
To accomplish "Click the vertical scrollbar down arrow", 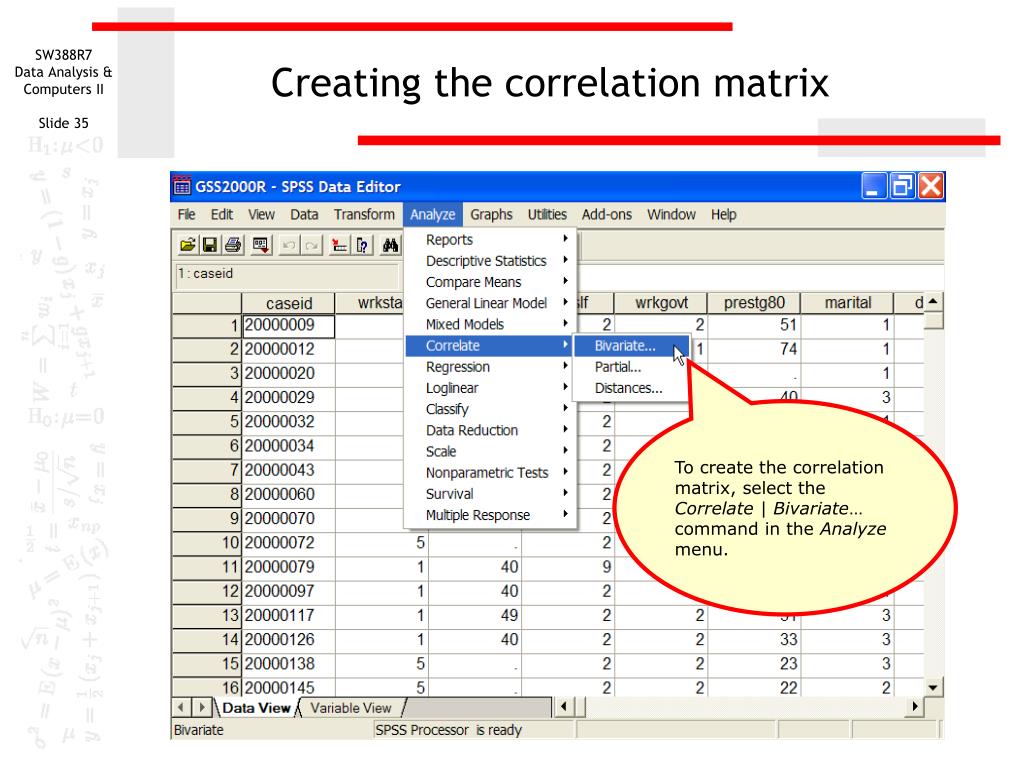I will [x=933, y=688].
